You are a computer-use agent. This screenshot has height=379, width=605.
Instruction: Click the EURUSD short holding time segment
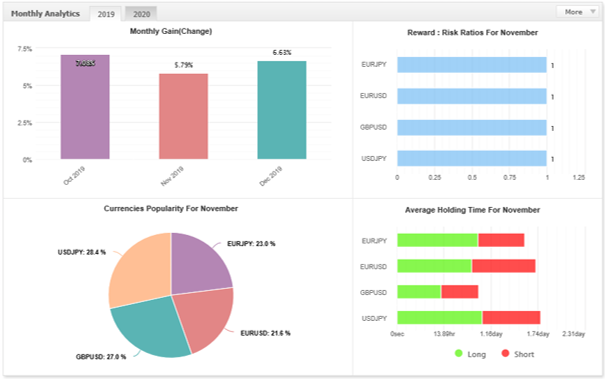tap(504, 266)
